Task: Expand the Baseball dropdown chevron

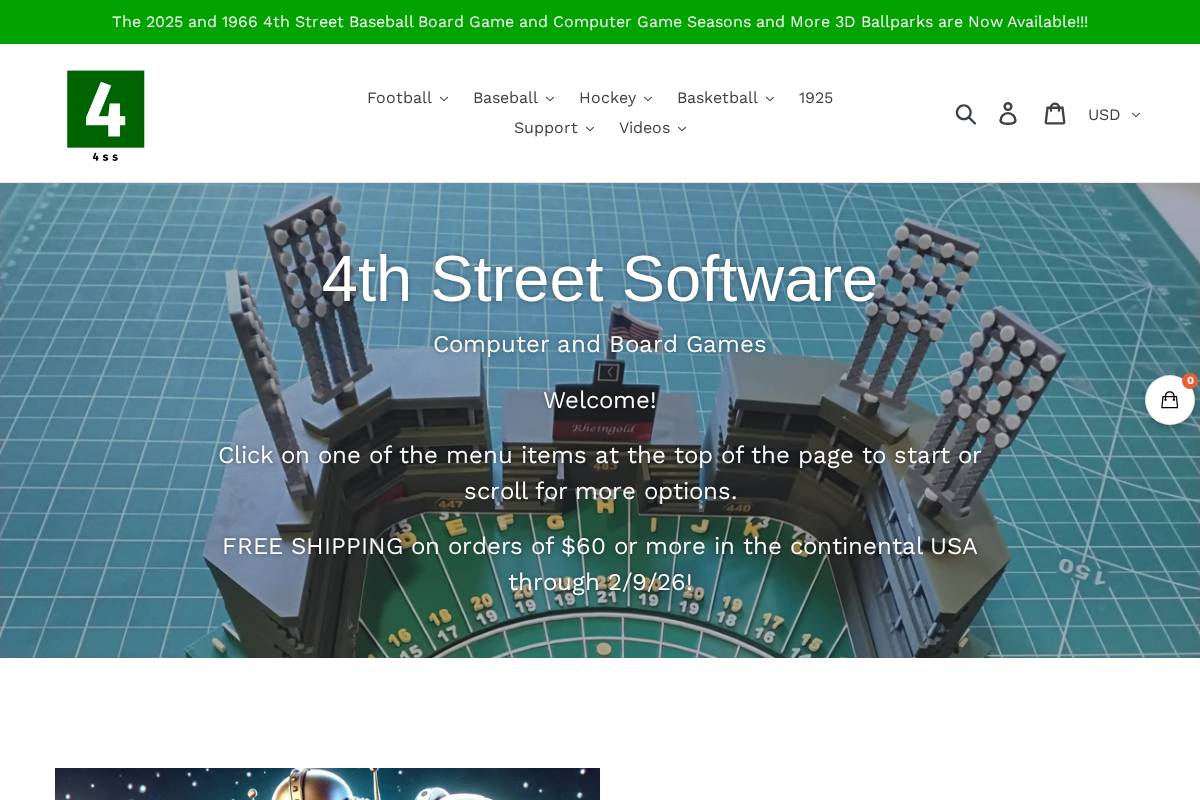Action: 549,98
